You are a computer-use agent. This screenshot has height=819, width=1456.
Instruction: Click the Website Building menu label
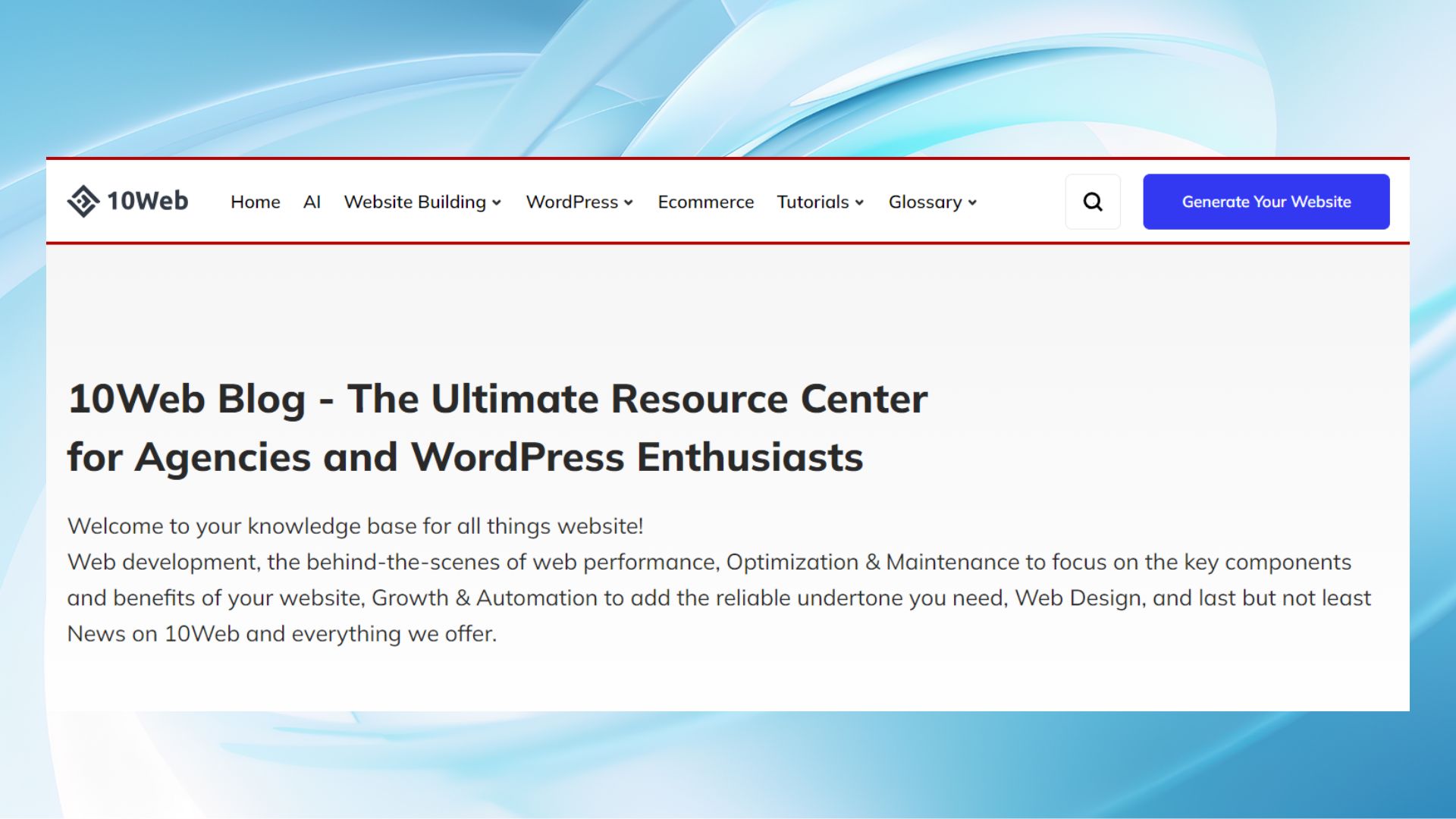pos(414,202)
